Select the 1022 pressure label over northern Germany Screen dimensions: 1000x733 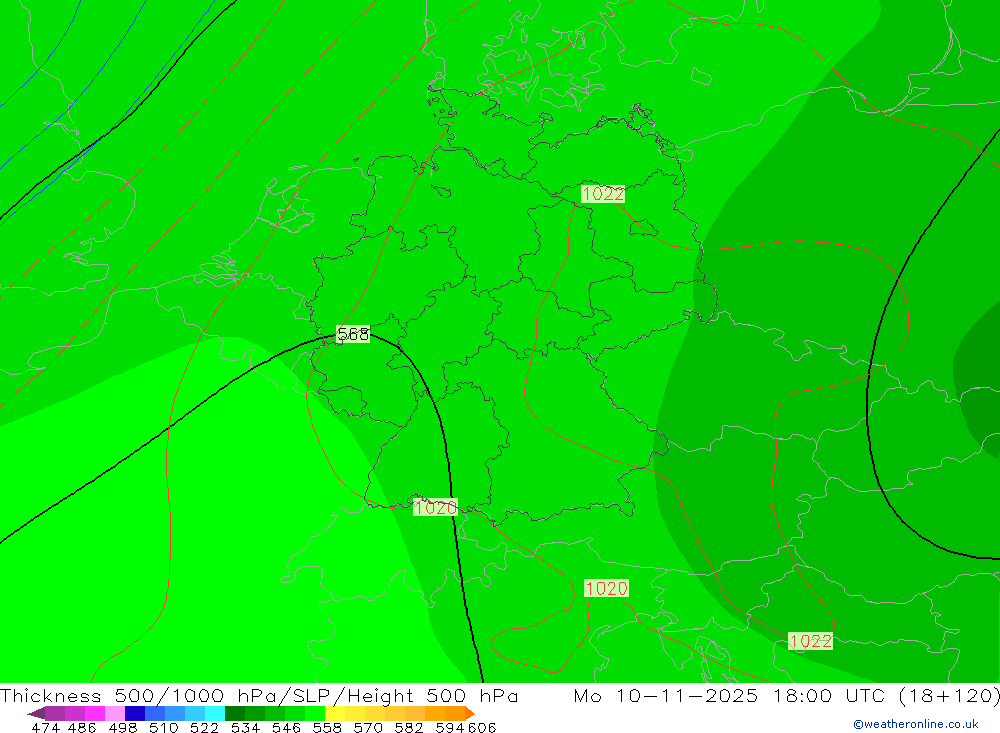click(x=603, y=194)
